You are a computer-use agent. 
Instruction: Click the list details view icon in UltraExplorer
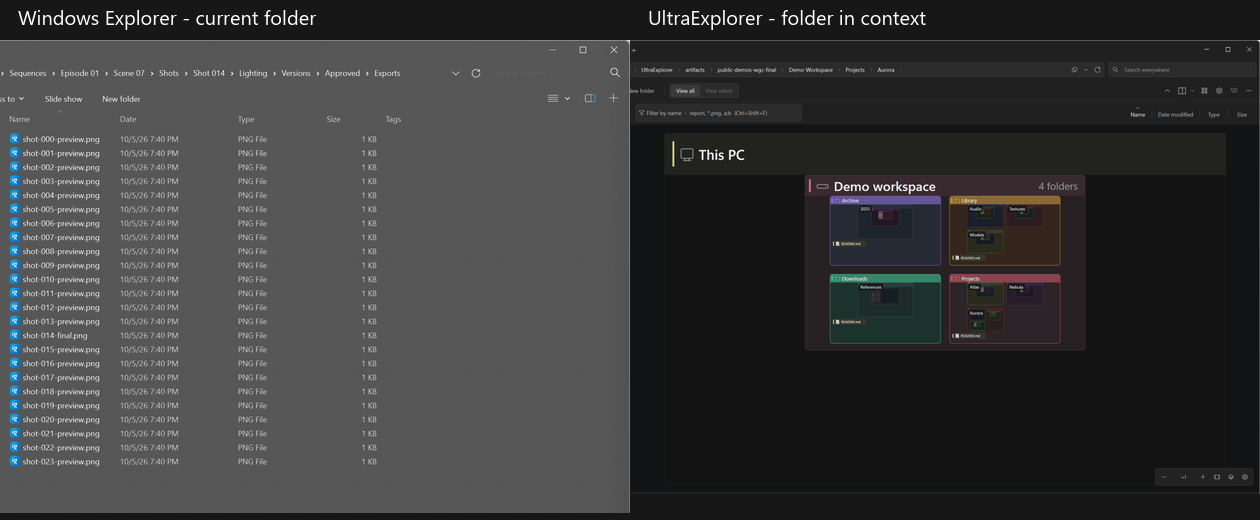(1234, 91)
